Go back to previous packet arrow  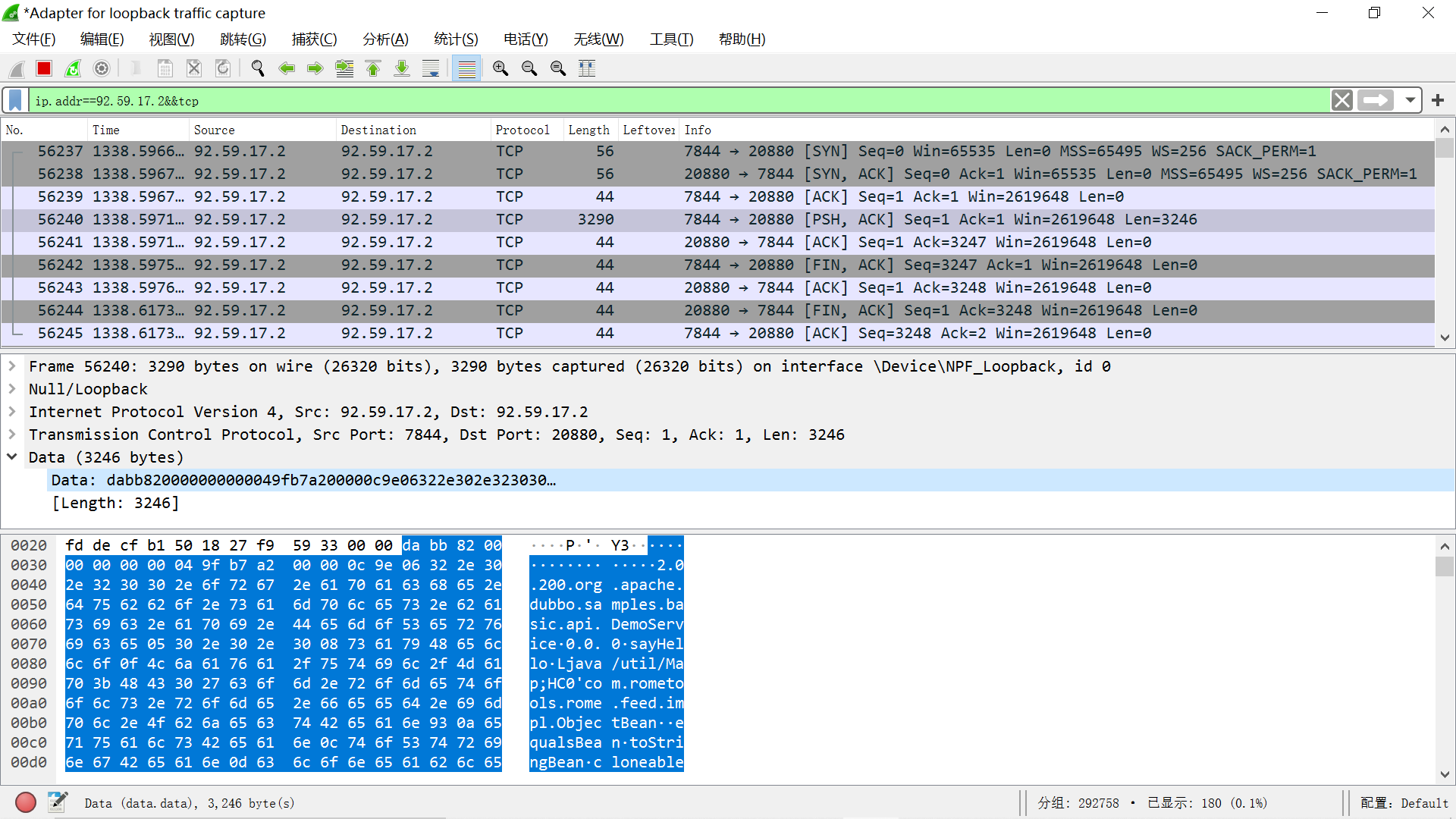(287, 69)
